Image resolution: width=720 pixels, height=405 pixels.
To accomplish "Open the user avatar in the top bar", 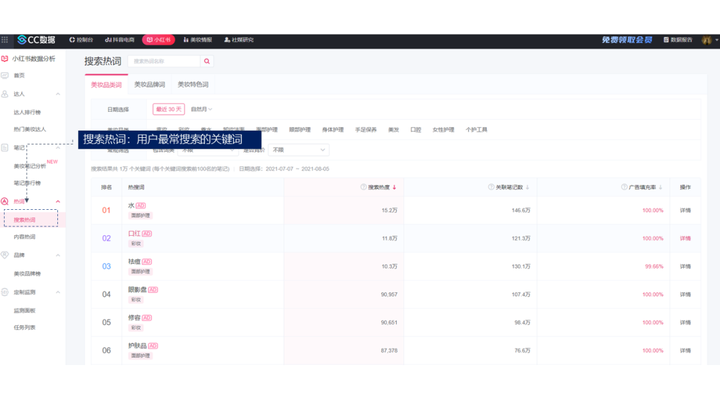I will [x=707, y=40].
